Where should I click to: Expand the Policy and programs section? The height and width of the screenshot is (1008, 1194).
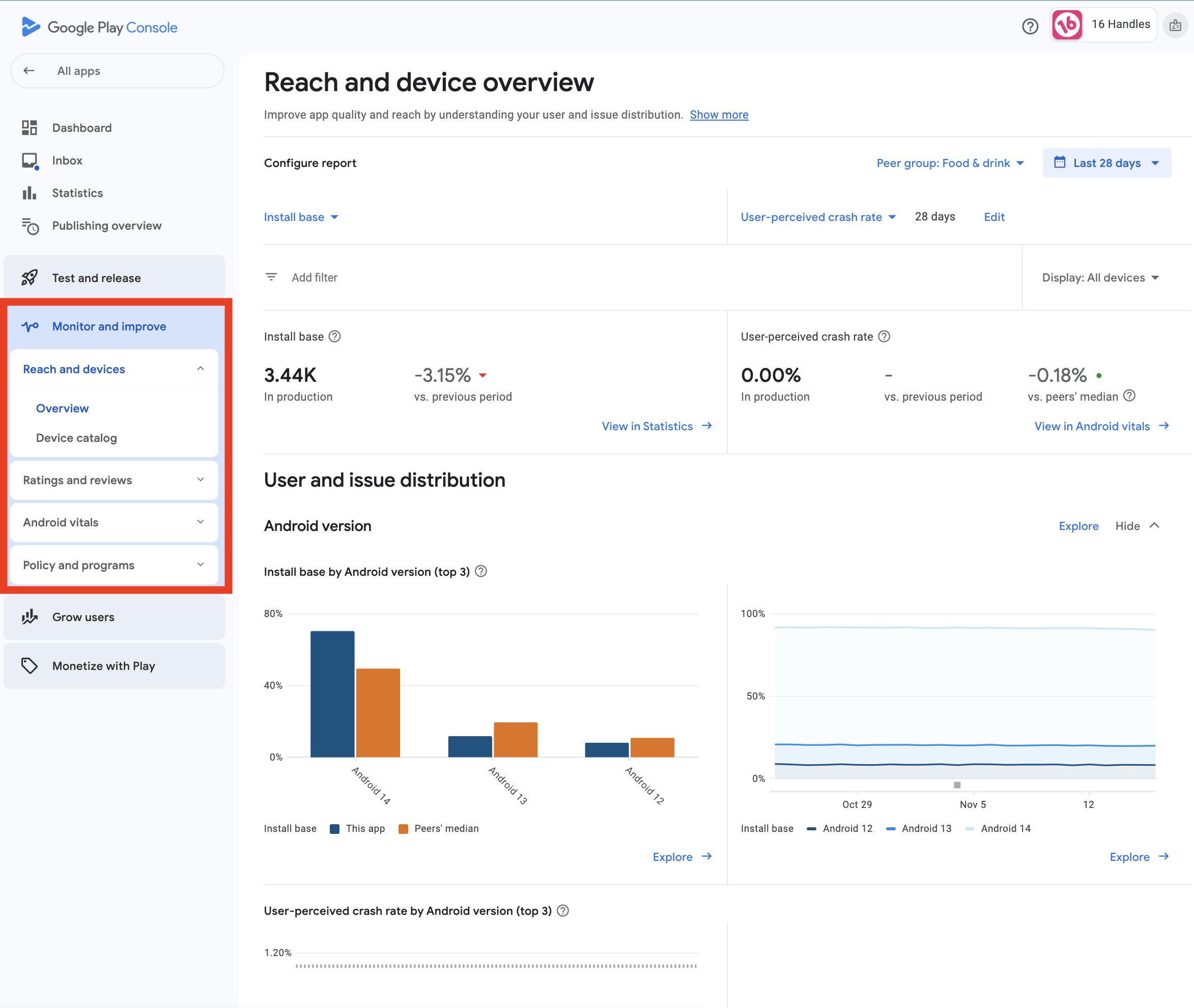pos(114,565)
